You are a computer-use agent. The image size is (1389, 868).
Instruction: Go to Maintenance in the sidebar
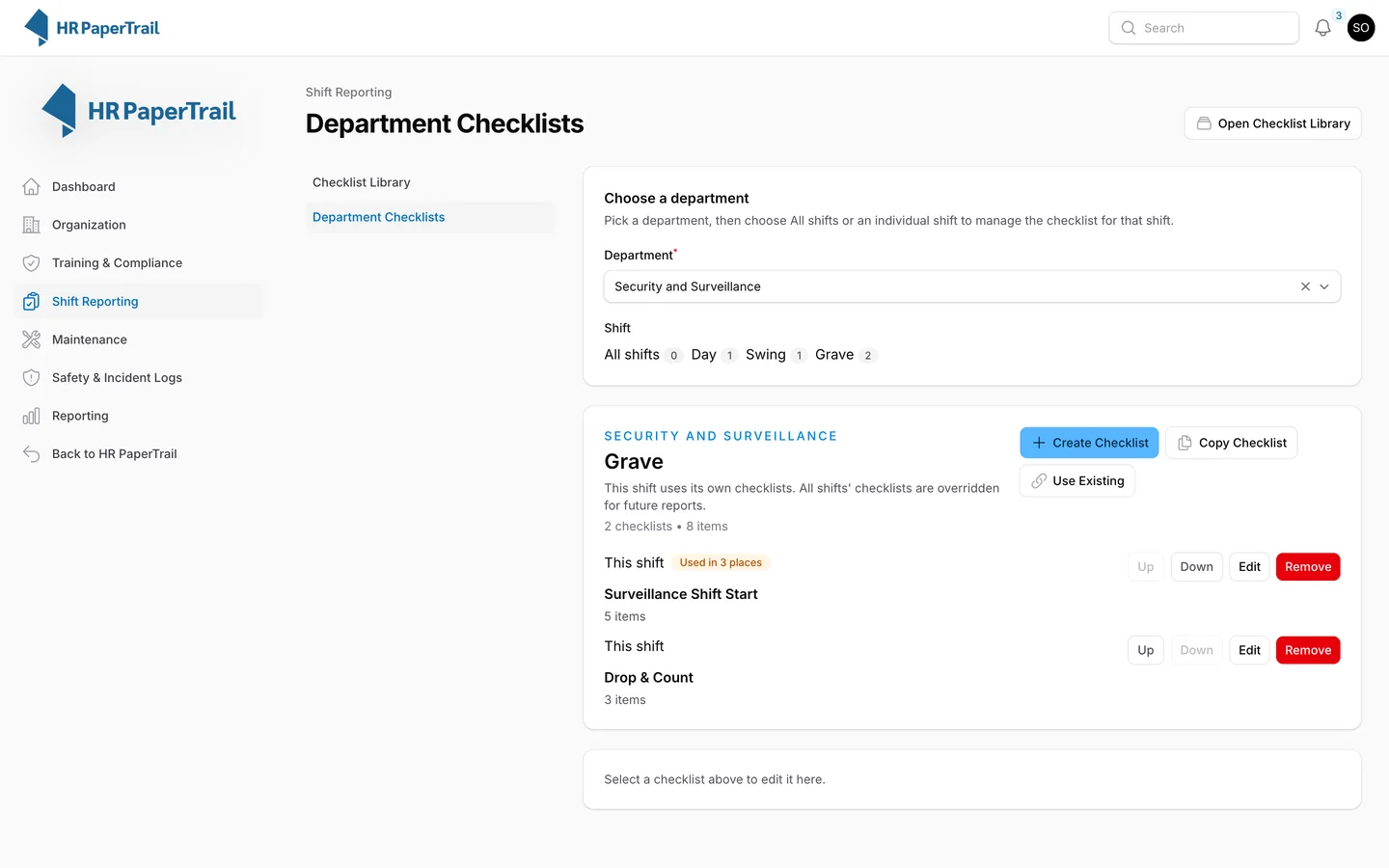[x=140, y=339]
